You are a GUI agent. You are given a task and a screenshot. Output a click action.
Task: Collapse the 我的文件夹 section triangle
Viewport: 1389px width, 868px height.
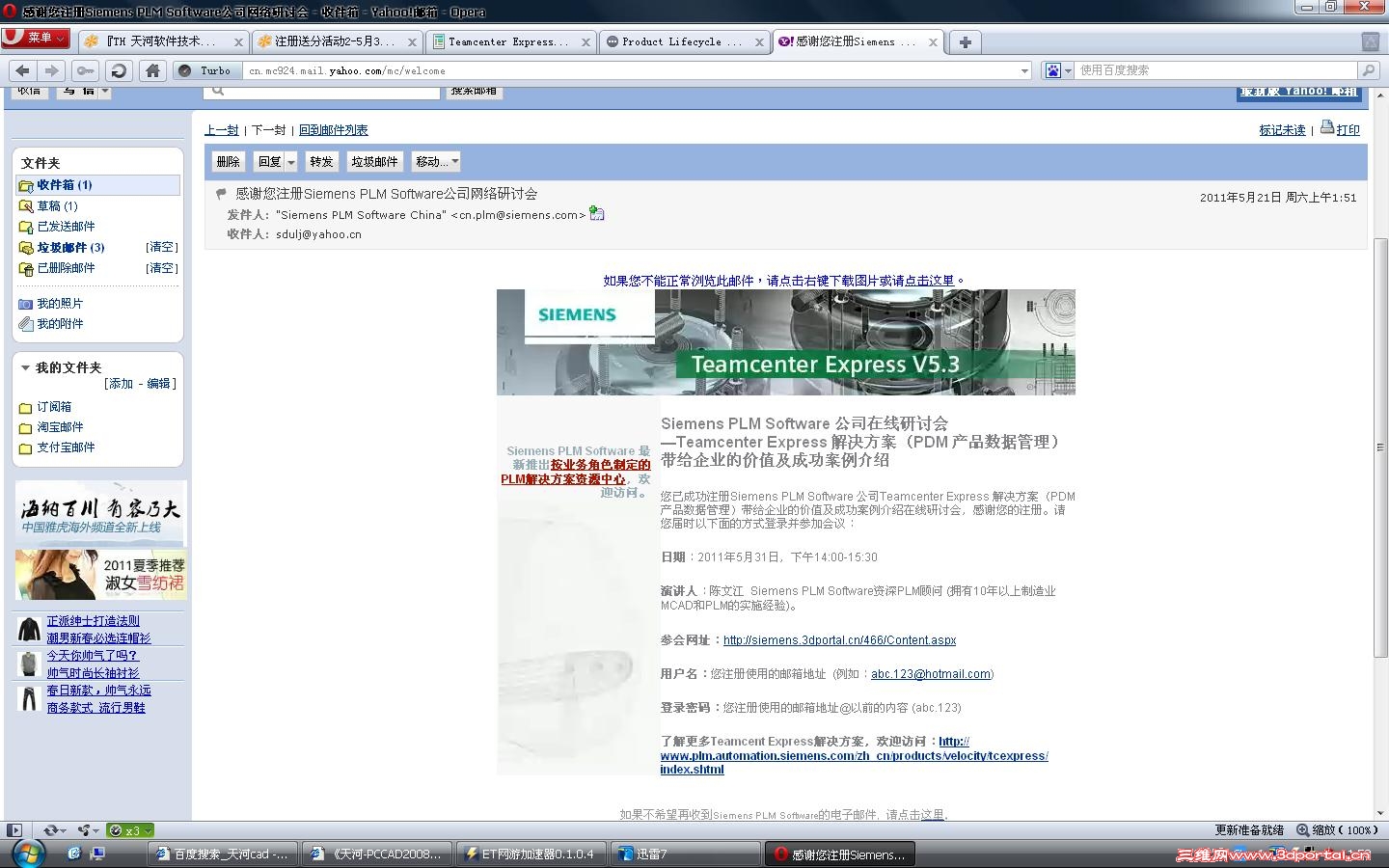(25, 367)
